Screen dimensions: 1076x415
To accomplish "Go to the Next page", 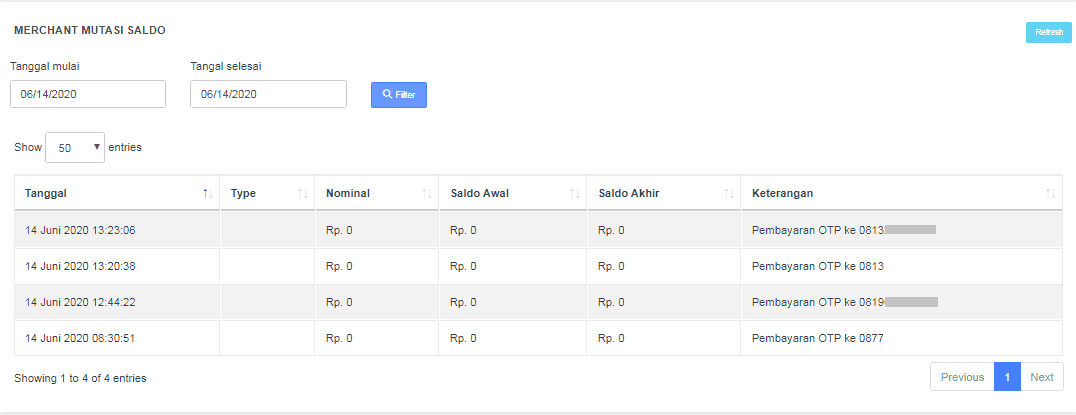I will point(1042,377).
